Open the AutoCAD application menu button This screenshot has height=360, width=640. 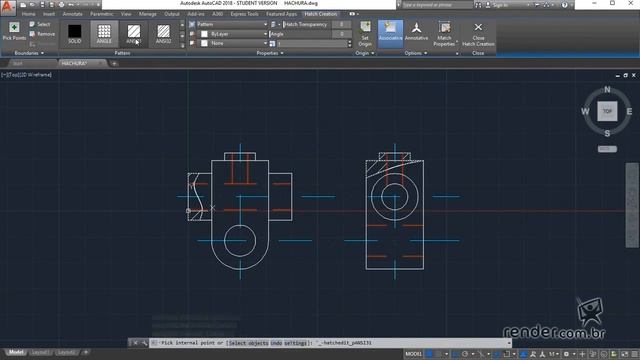(x=8, y=8)
